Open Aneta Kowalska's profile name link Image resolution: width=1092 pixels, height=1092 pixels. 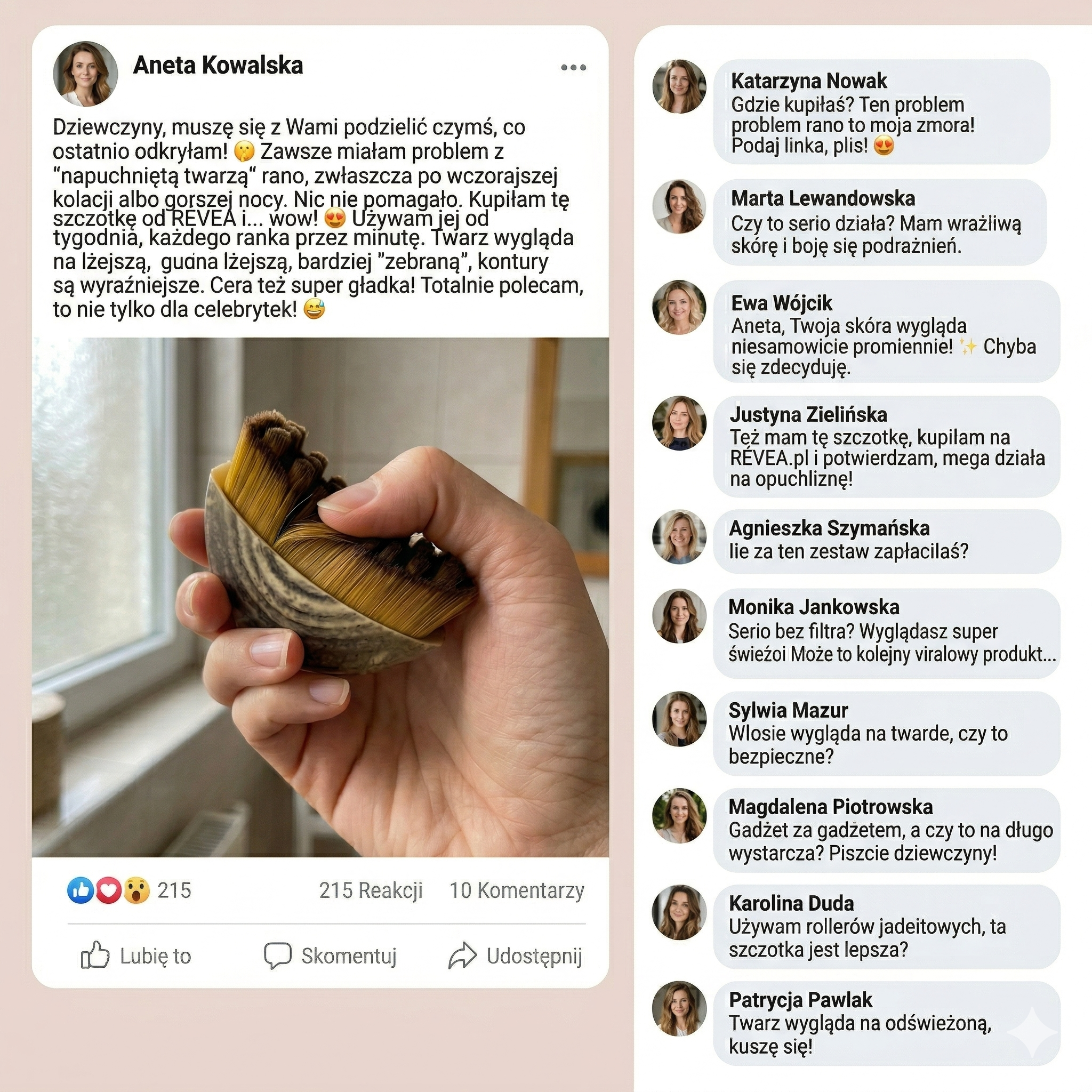tap(218, 65)
